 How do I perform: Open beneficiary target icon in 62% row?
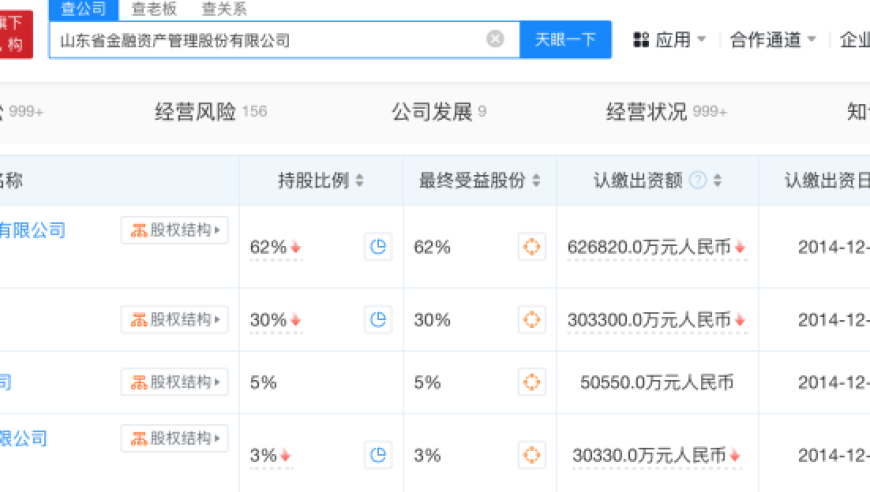pyautogui.click(x=531, y=247)
